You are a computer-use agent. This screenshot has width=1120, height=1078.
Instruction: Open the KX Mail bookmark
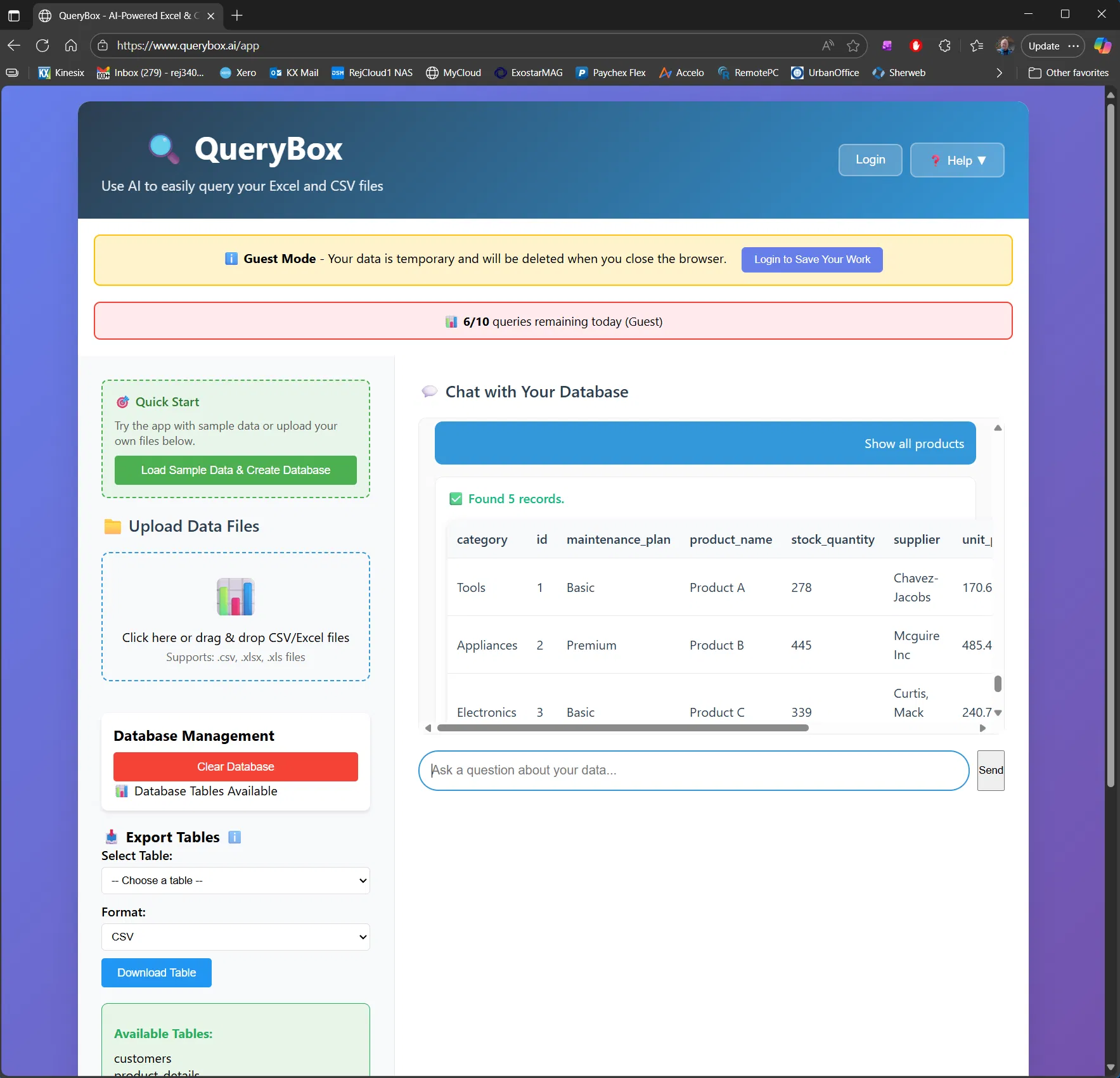[293, 72]
